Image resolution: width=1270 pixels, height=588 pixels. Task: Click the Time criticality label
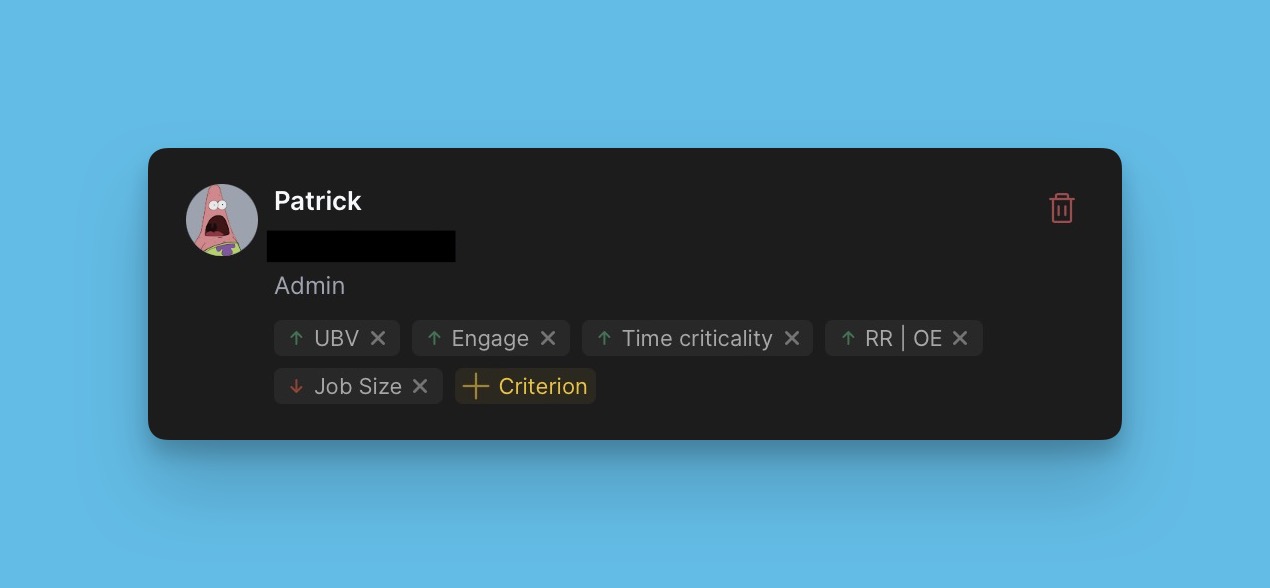pos(697,338)
